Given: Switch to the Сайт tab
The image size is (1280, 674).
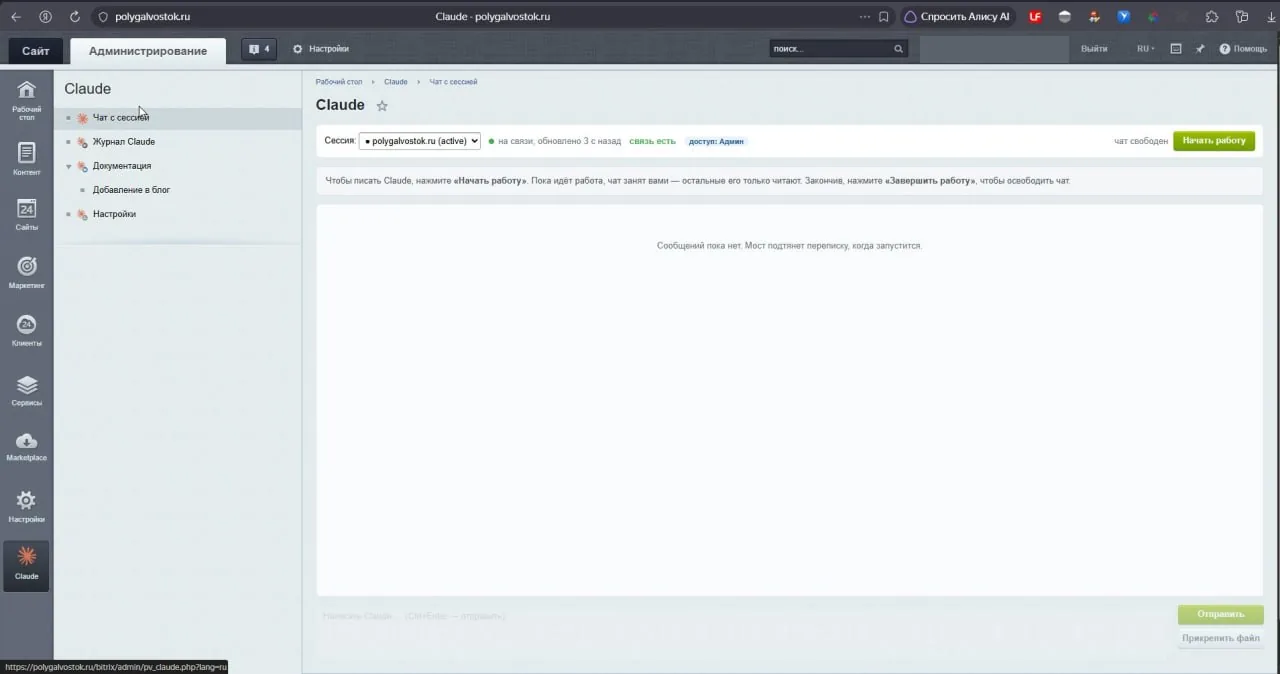Looking at the screenshot, I should click(x=36, y=51).
